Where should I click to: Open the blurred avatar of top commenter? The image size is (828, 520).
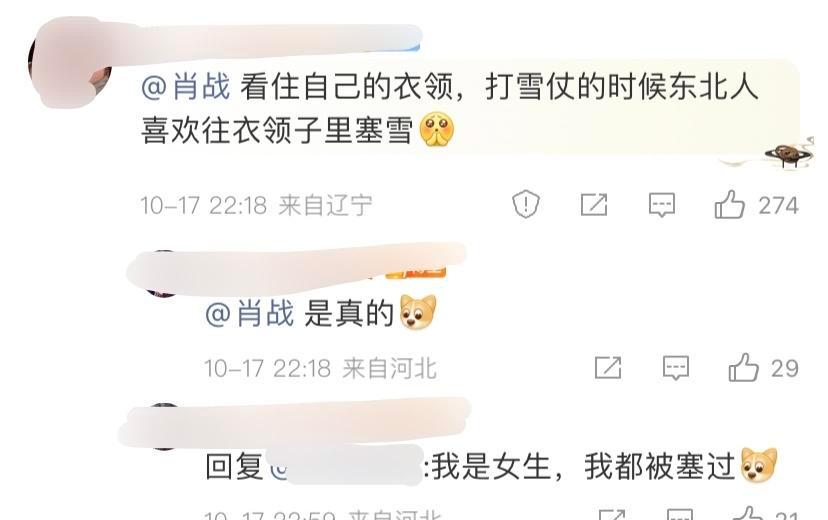tap(69, 62)
